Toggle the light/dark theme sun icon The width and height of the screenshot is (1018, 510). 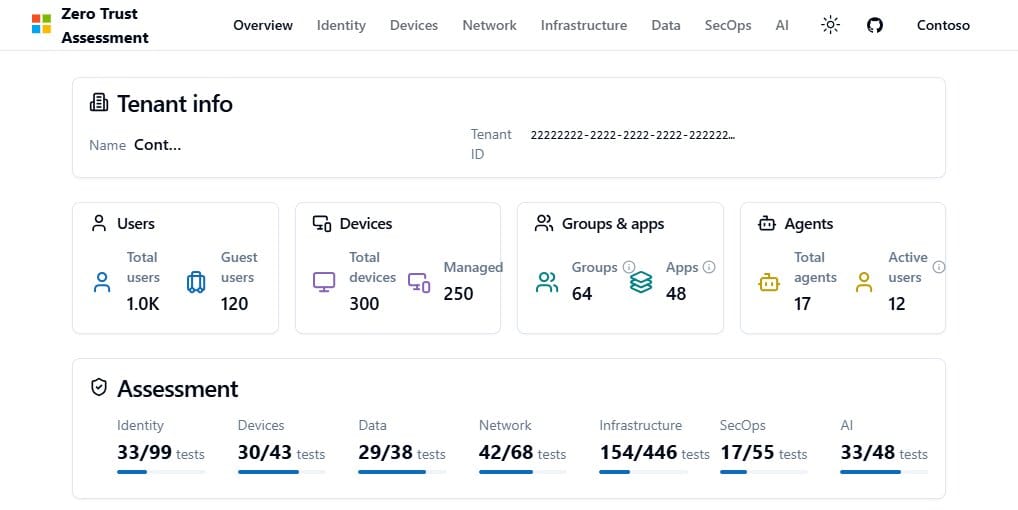click(x=830, y=25)
